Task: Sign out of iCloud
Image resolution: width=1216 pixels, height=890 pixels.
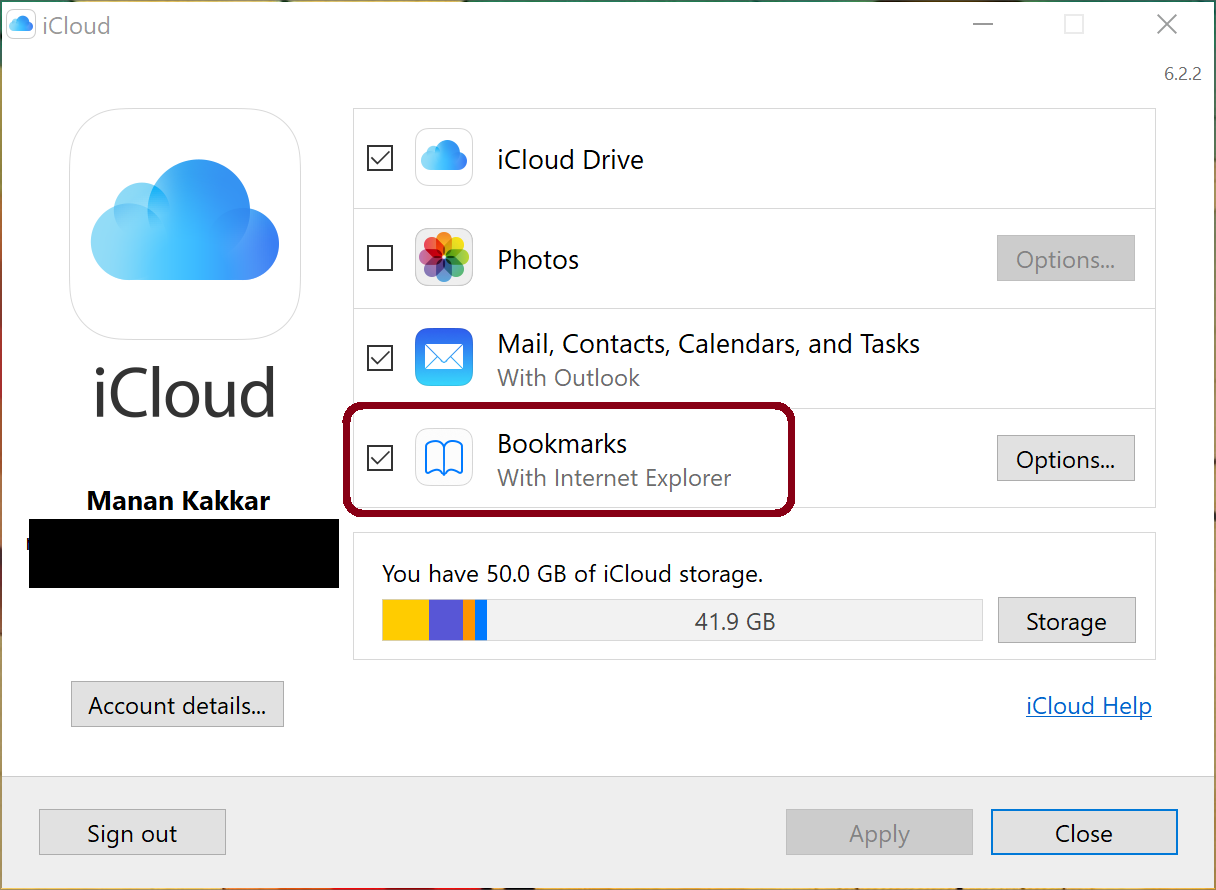Action: point(132,832)
